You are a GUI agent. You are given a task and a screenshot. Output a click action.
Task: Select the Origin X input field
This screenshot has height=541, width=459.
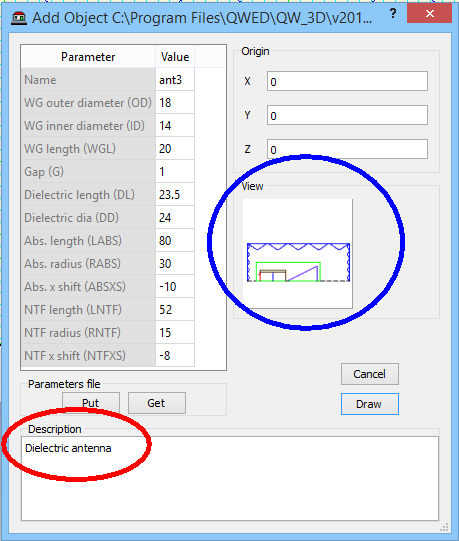tap(347, 81)
